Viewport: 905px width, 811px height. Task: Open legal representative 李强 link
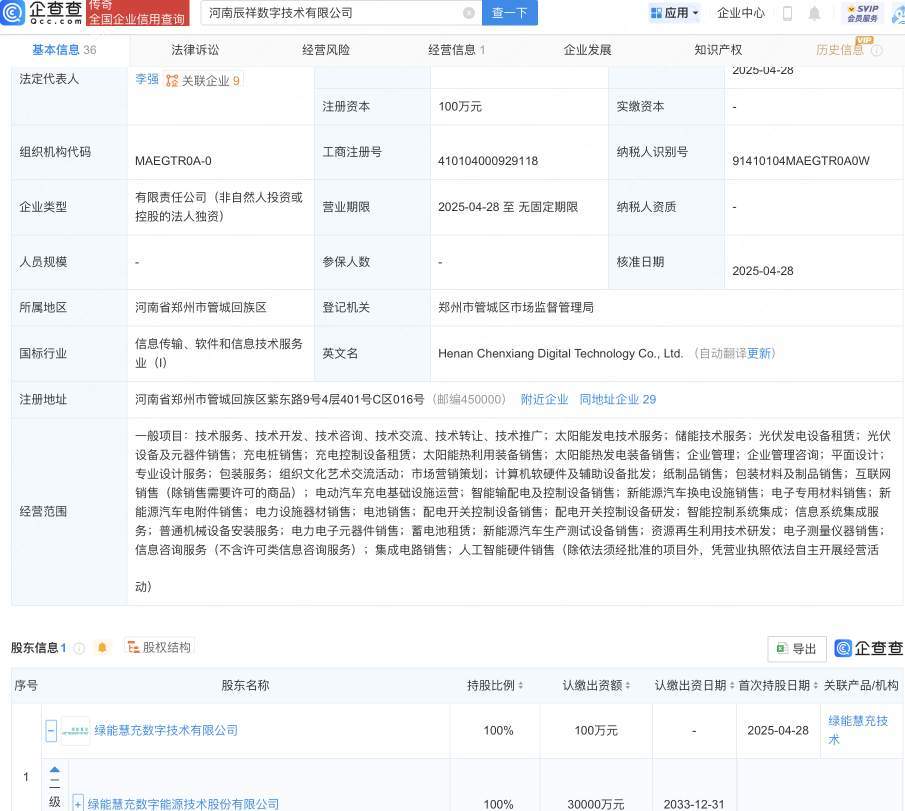(147, 80)
